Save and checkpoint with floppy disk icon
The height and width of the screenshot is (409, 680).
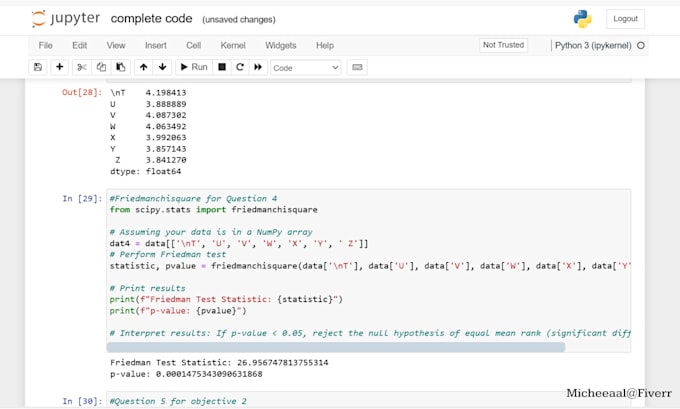38,67
